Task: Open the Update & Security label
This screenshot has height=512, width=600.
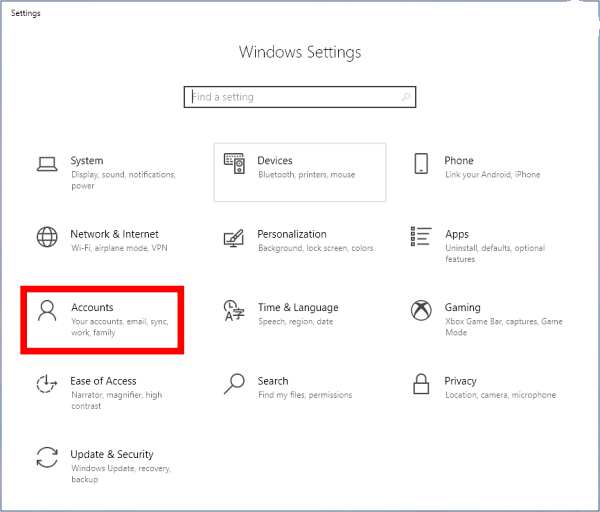Action: click(111, 454)
